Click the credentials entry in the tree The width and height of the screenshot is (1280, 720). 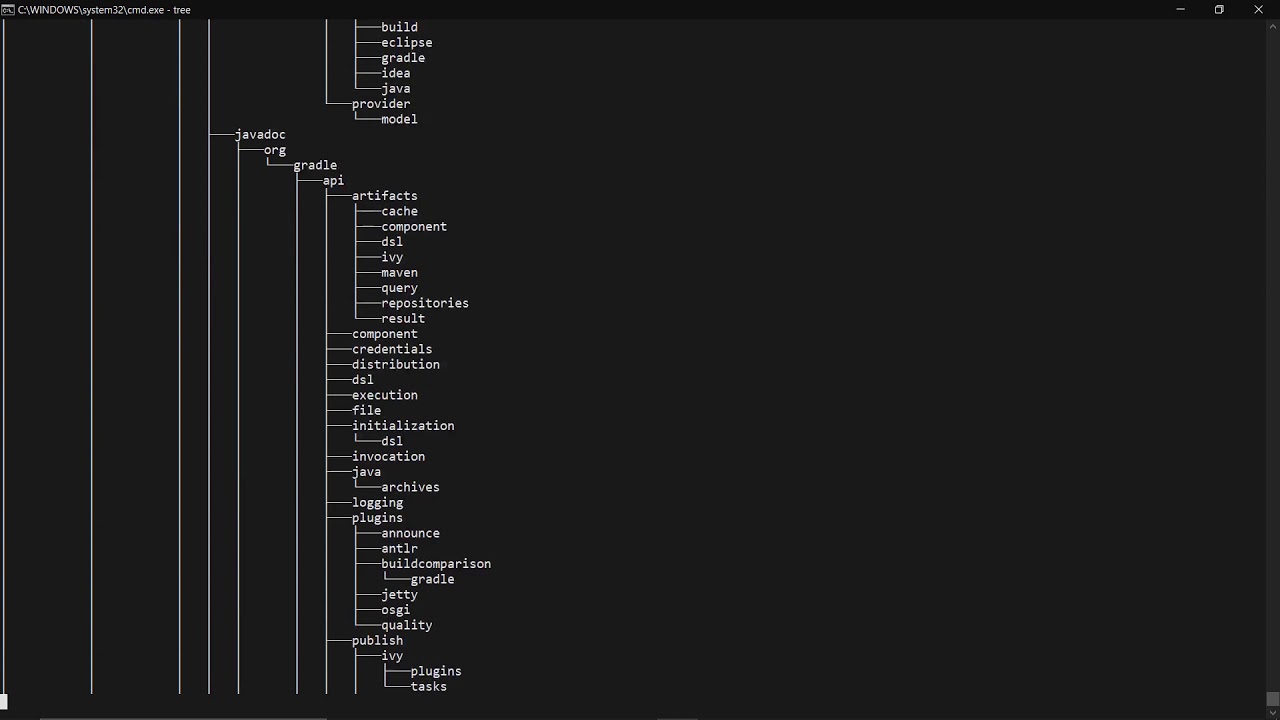click(391, 349)
